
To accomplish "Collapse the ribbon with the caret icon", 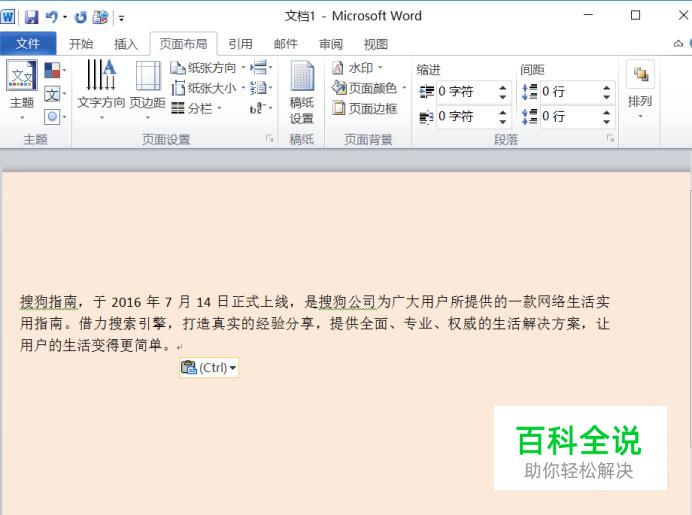I will coord(678,44).
